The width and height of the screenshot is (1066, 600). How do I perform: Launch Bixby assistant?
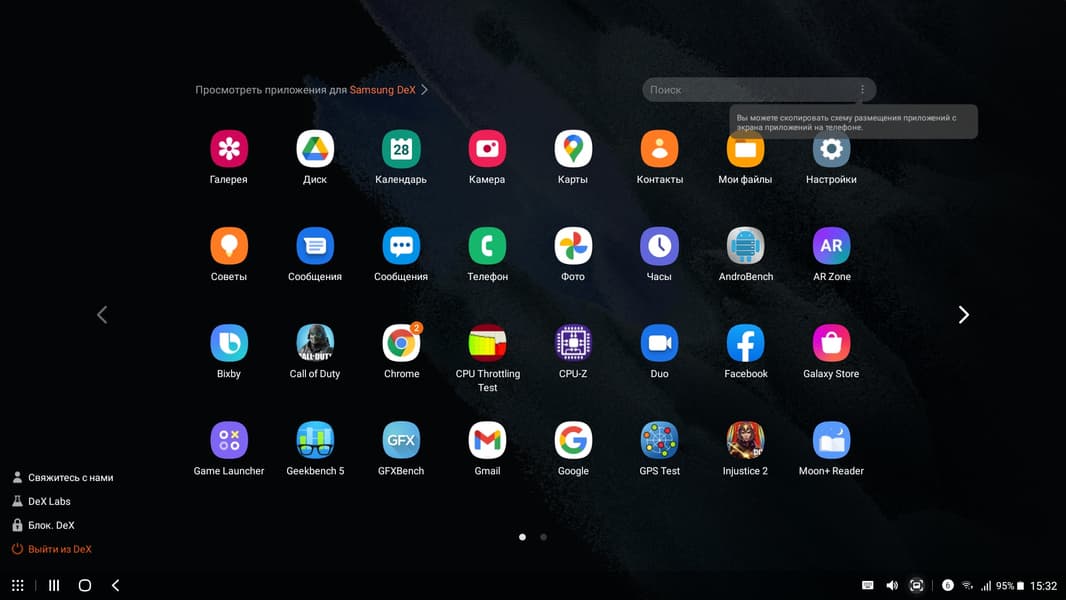[x=228, y=343]
